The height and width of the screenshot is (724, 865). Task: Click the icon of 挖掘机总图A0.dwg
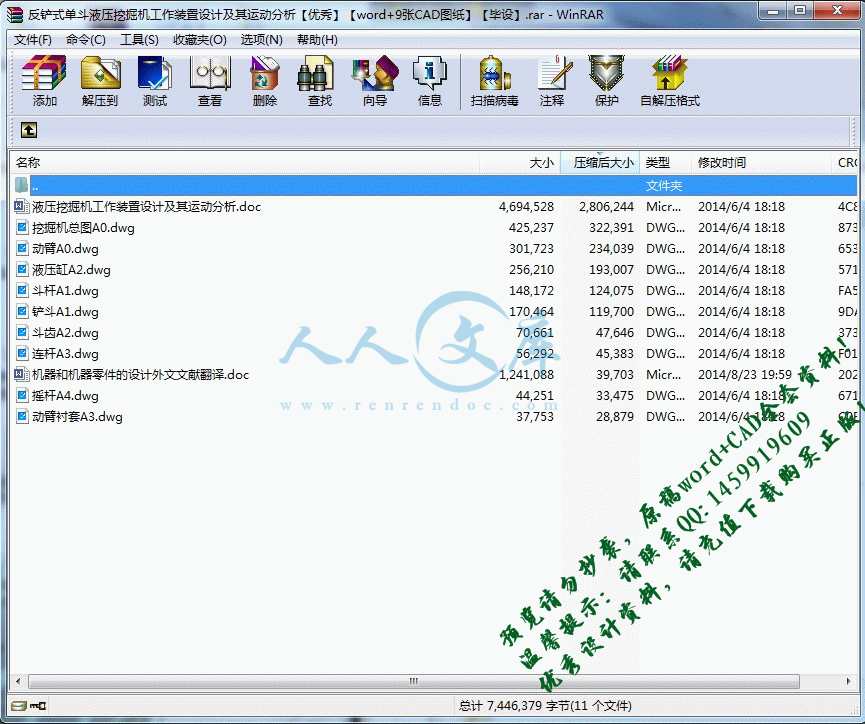pyautogui.click(x=22, y=227)
